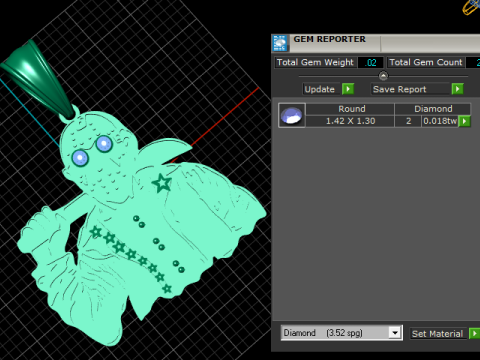This screenshot has height=360, width=480.
Task: Select the dark green pendant bail
Action: (38, 79)
